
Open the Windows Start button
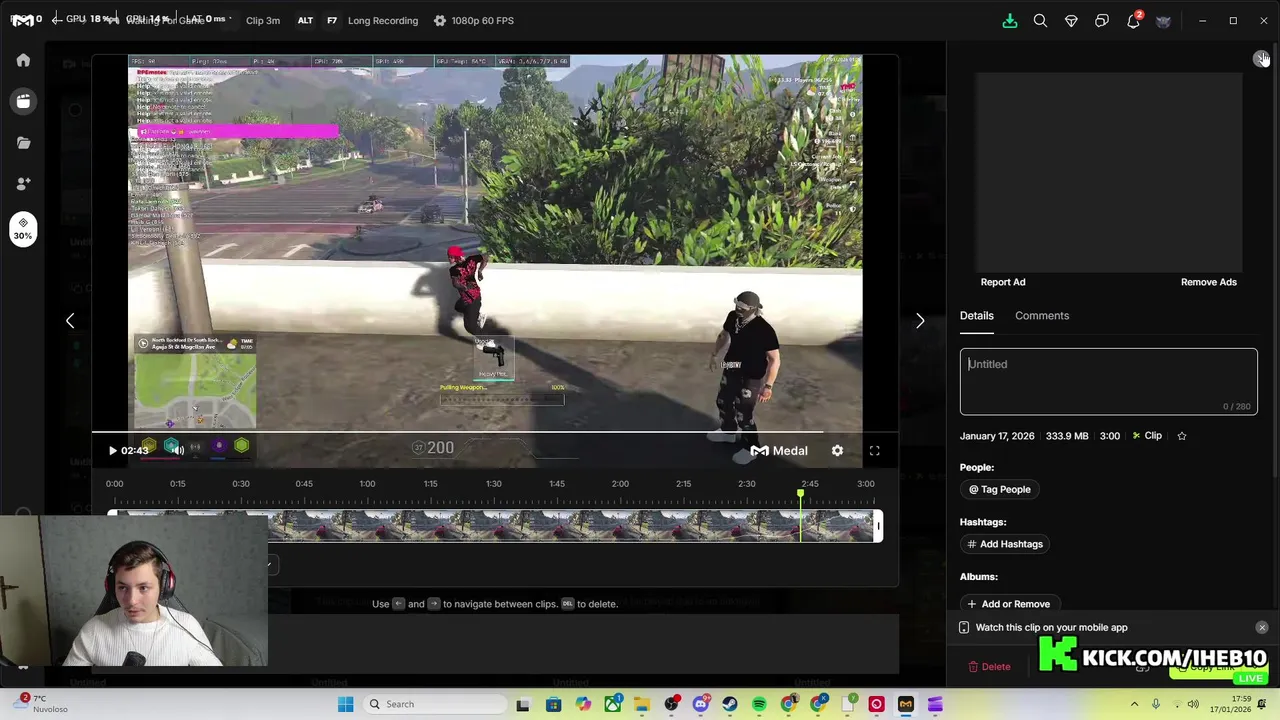[x=345, y=704]
